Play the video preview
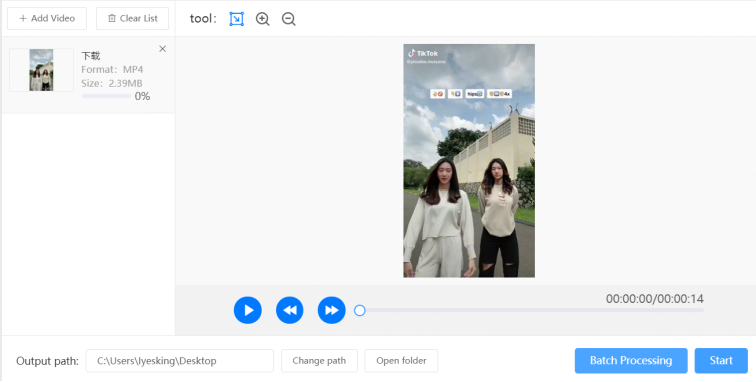756x382 pixels. pyautogui.click(x=248, y=310)
